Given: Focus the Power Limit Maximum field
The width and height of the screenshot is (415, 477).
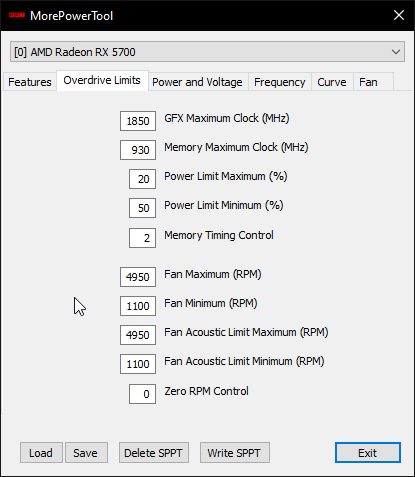Looking at the screenshot, I should point(142,179).
